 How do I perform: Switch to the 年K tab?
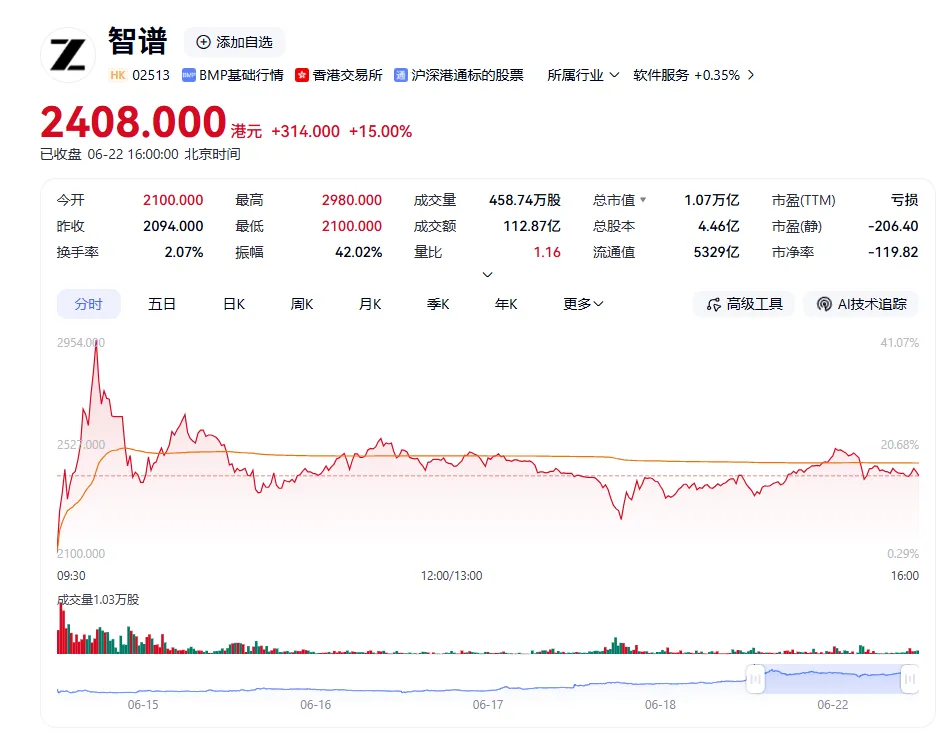[506, 304]
